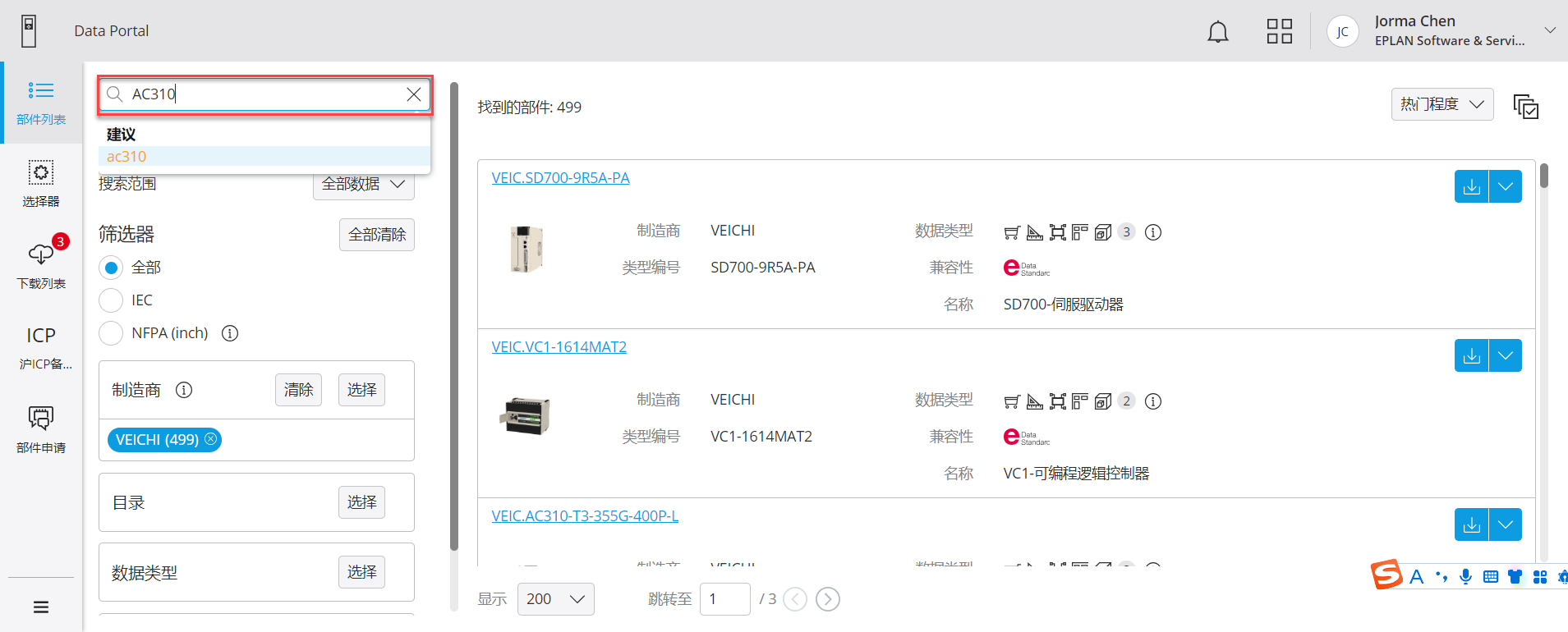
Task: Download the VEIC.VC1-1614MAT2 part
Action: click(1471, 355)
